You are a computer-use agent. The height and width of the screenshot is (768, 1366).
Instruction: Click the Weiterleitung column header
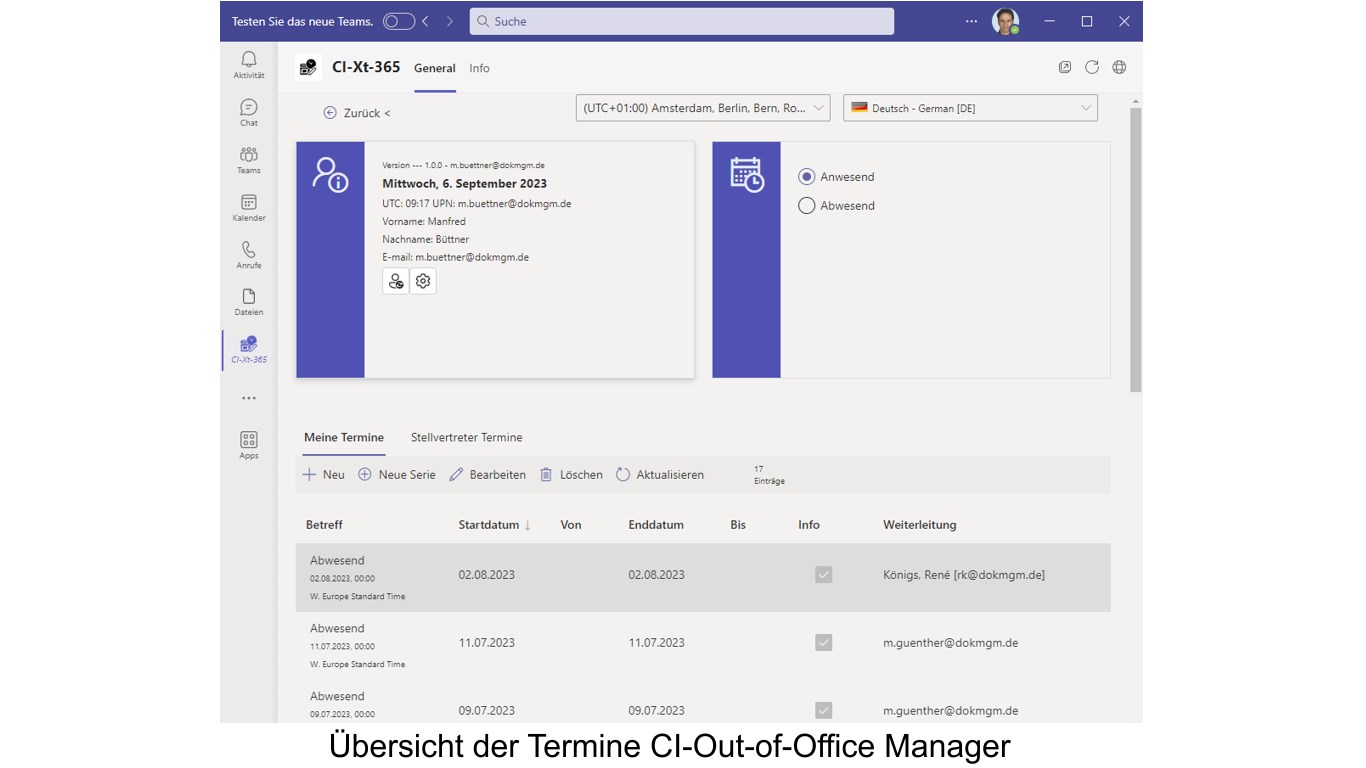pos(920,525)
